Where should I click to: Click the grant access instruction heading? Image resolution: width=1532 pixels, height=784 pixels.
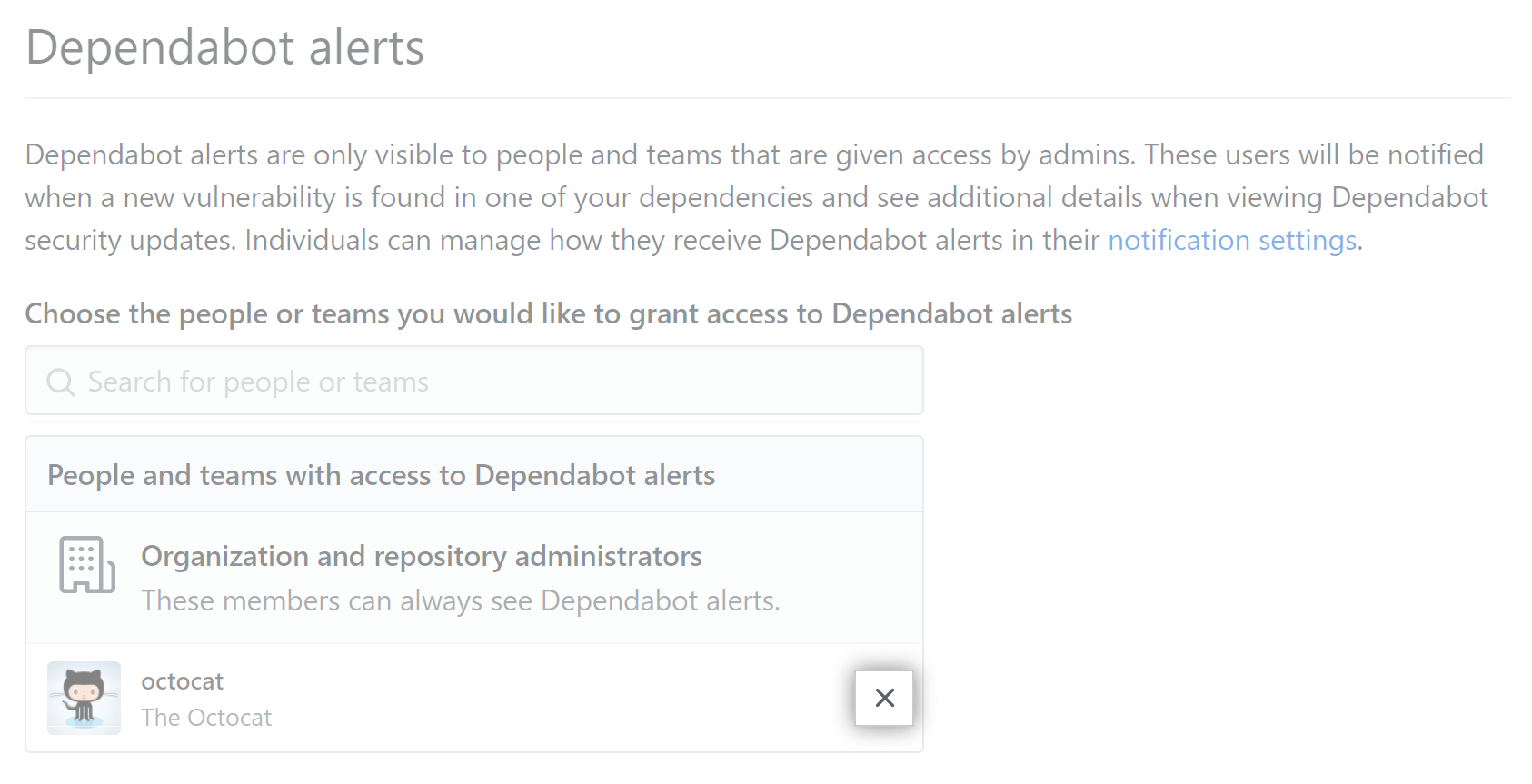[547, 313]
